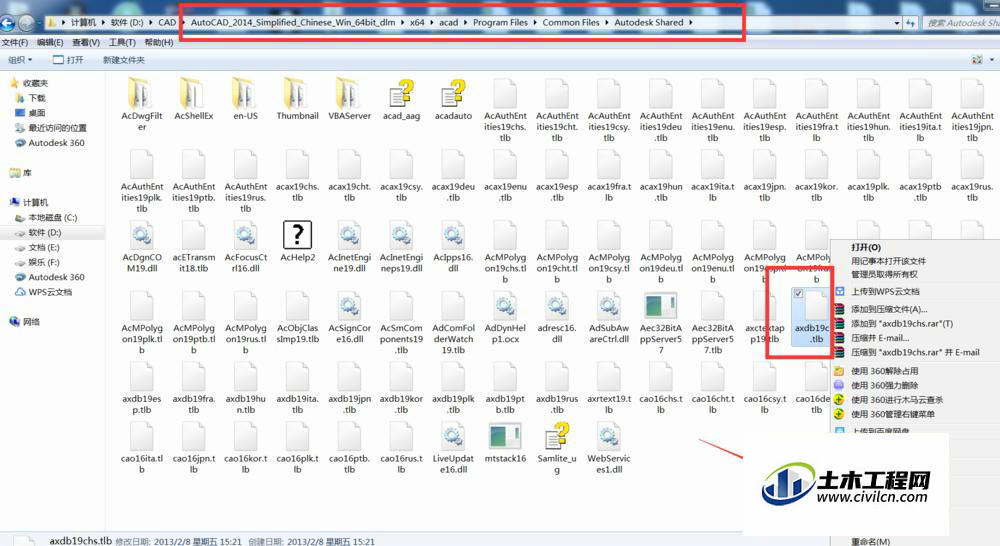Open the AcDwgFilter folder
The image size is (1000, 546).
point(142,105)
